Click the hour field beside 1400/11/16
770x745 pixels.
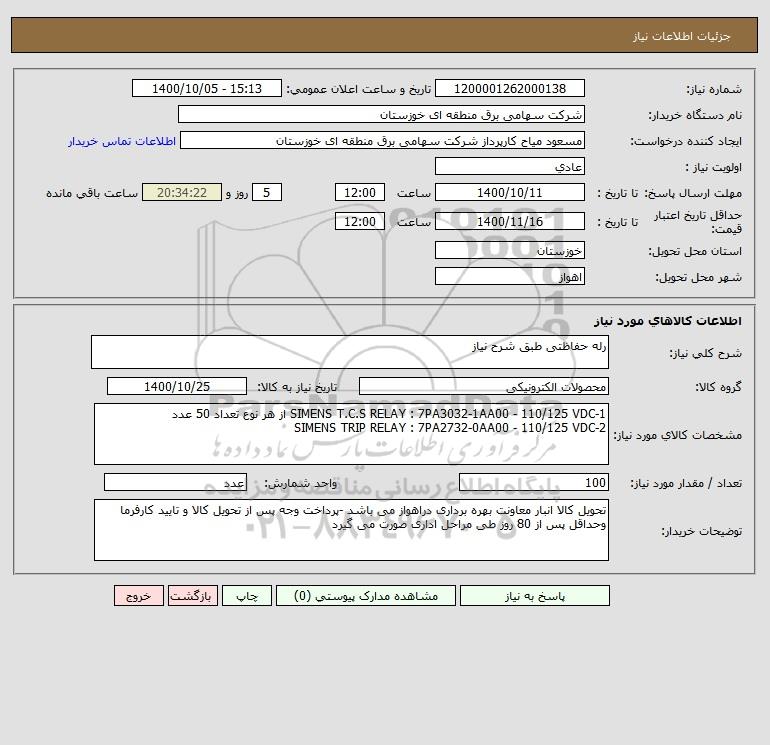point(359,221)
